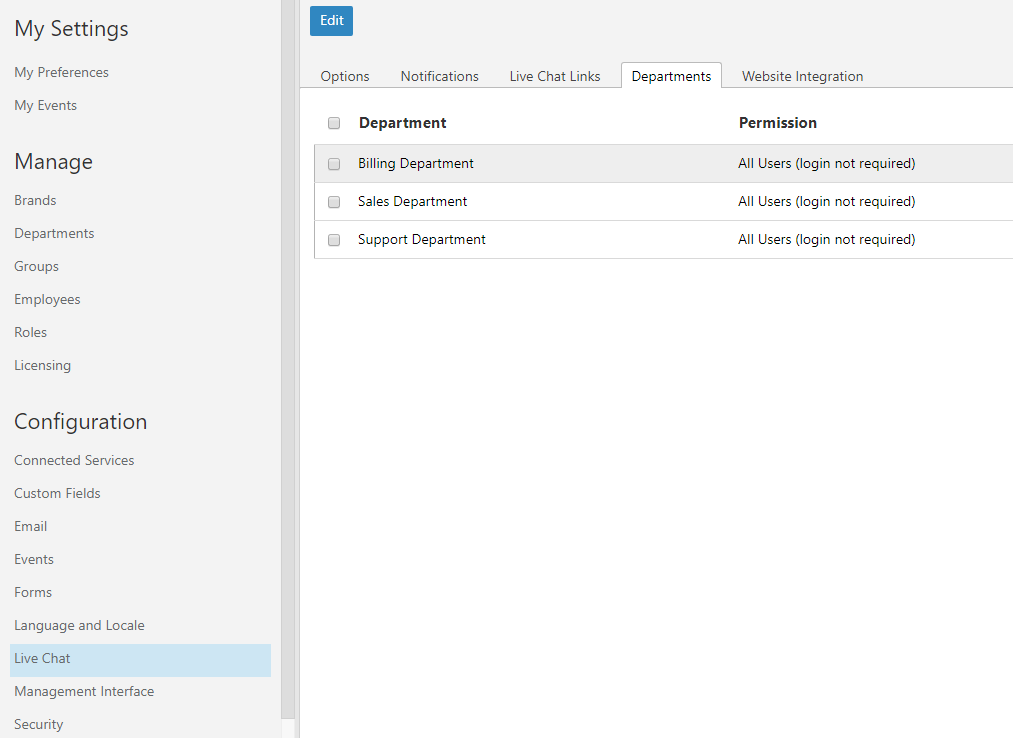Screen dimensions: 1013x738
Task: Toggle the Sales Department checkbox
Action: coord(334,202)
